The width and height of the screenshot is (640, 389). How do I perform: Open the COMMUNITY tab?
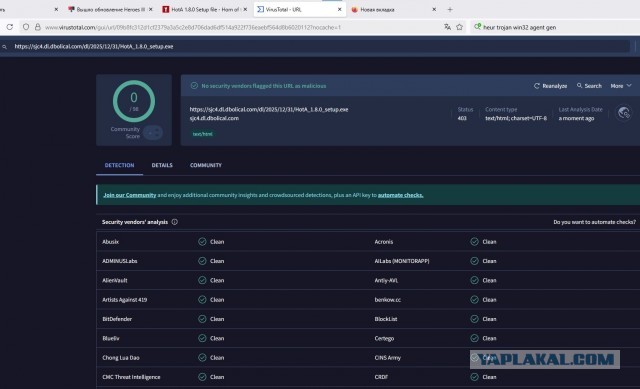[x=206, y=165]
